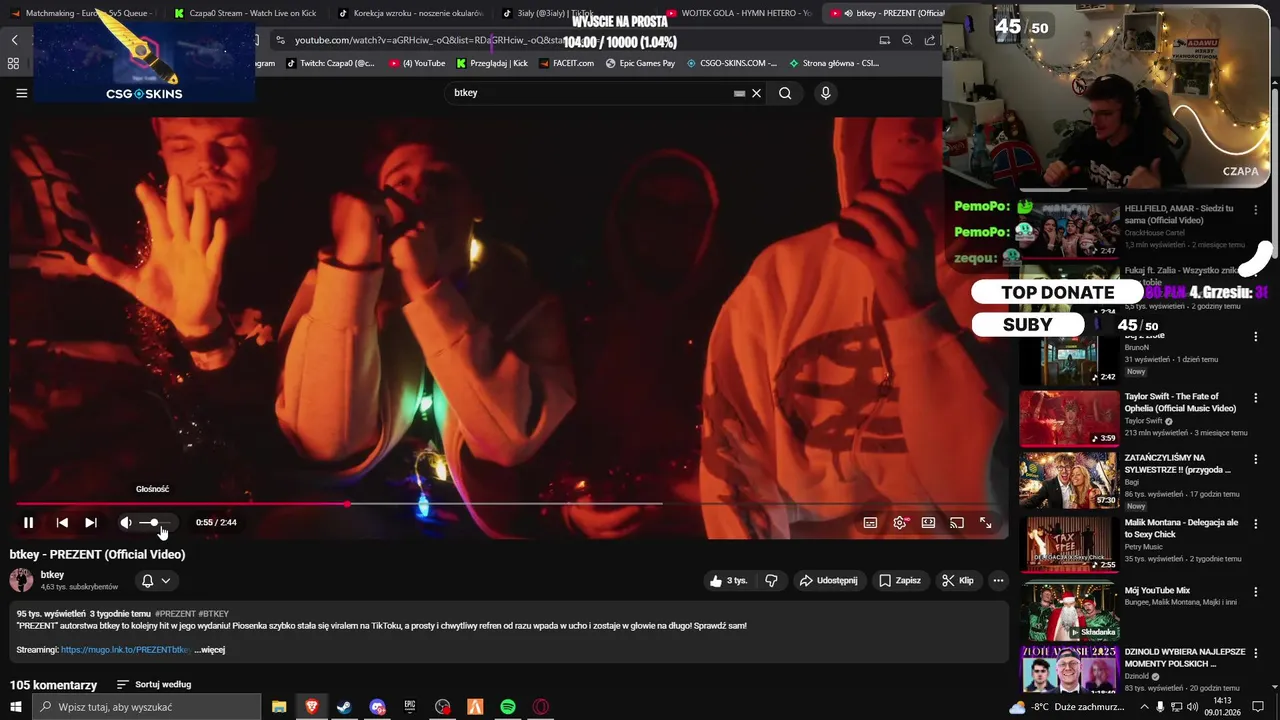
Task: Click the browser back arrow
Action: pos(14,40)
